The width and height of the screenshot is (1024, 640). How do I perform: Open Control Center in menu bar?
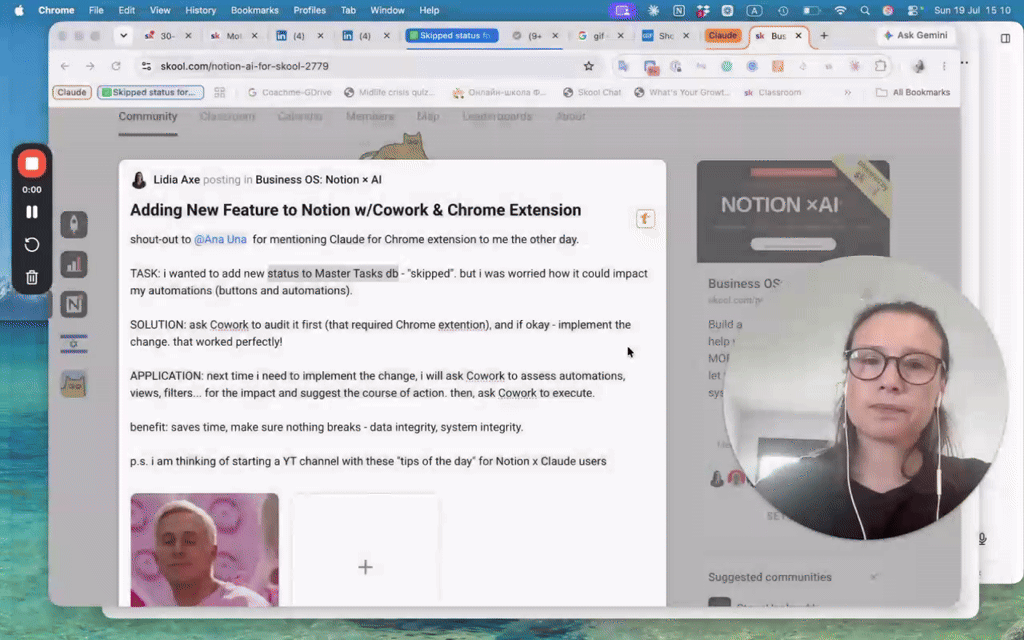(914, 10)
